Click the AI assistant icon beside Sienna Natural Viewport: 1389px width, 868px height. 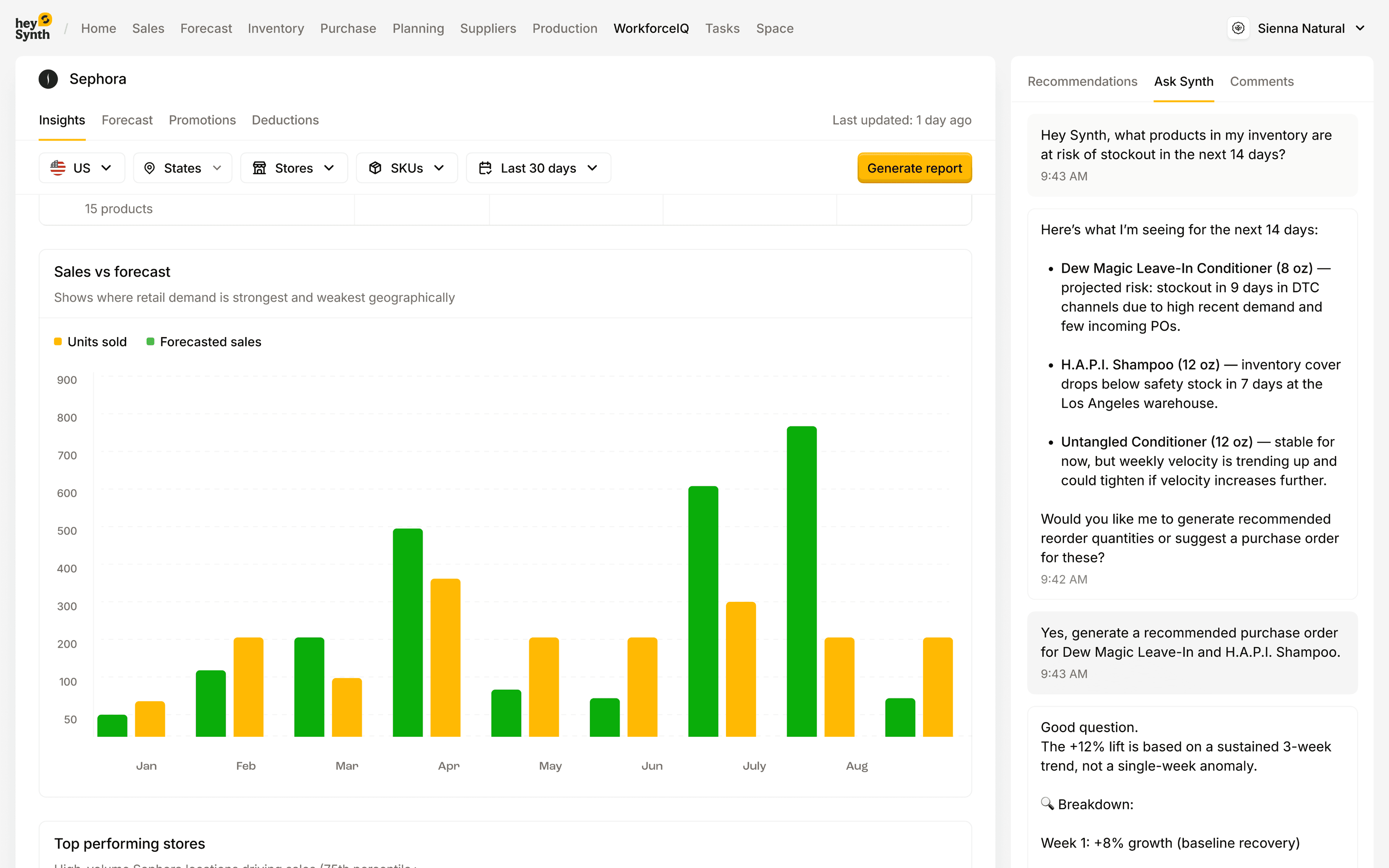coord(1238,27)
